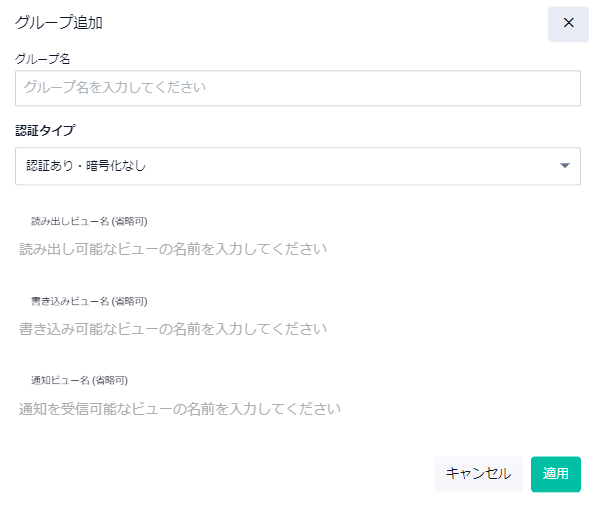594x506 pixels.
Task: Close the グループ追加 dialog with the X icon
Action: pos(568,23)
